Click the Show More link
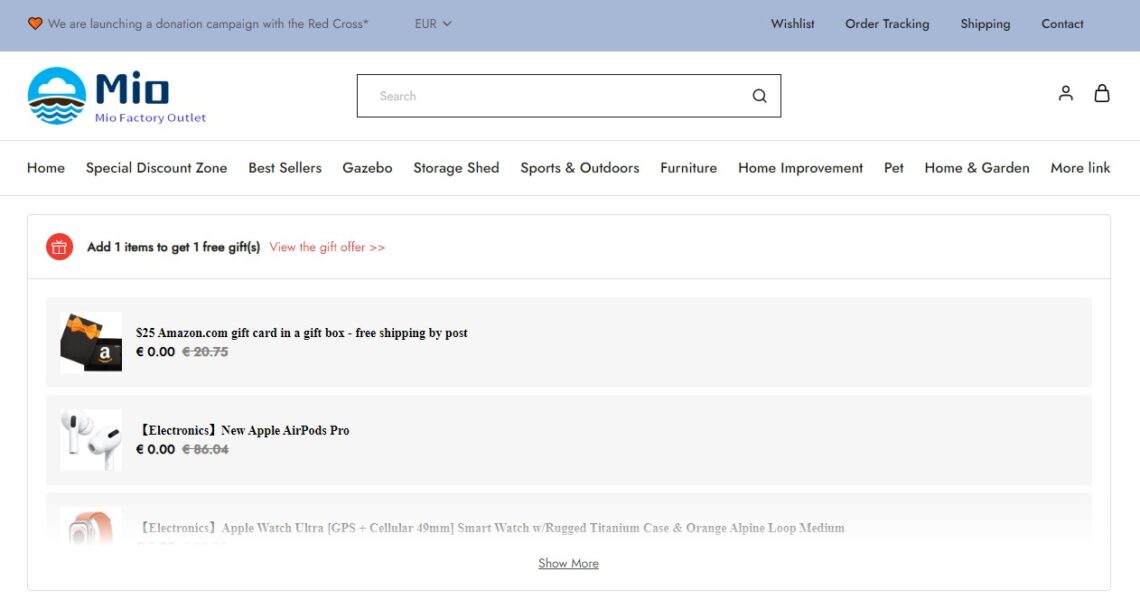Viewport: 1140px width, 600px height. [x=568, y=563]
